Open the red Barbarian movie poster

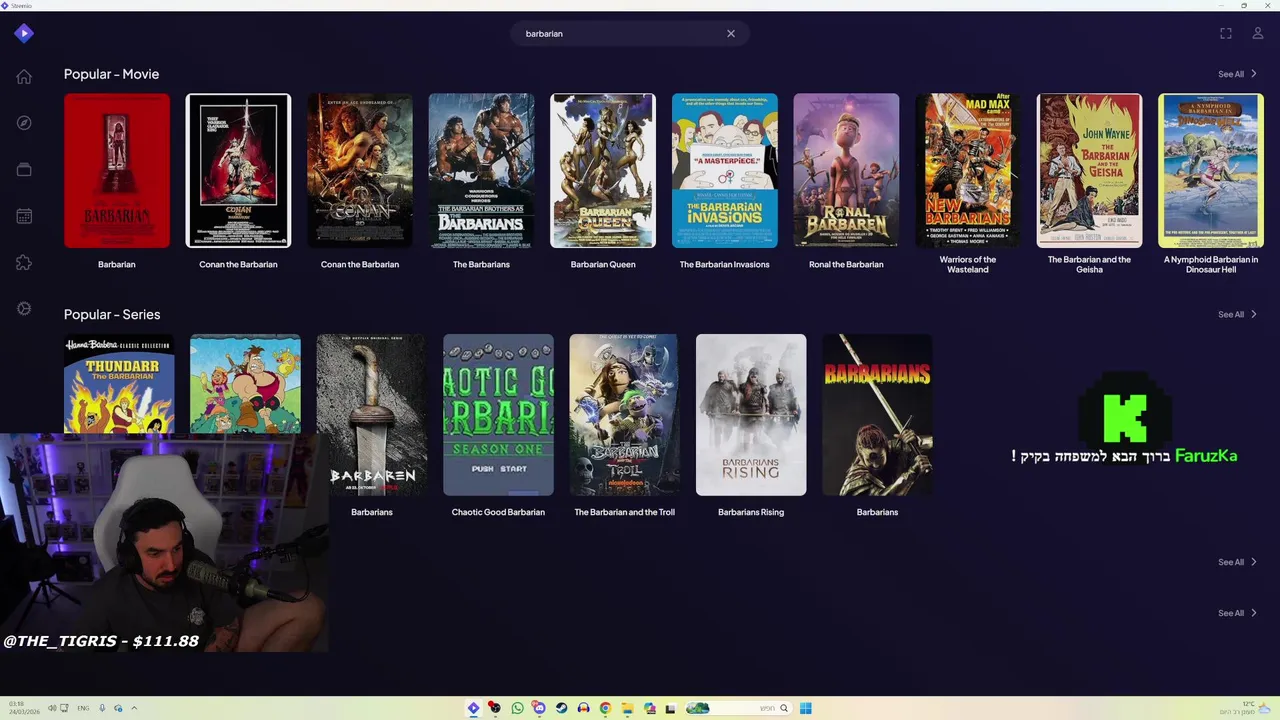coord(117,171)
